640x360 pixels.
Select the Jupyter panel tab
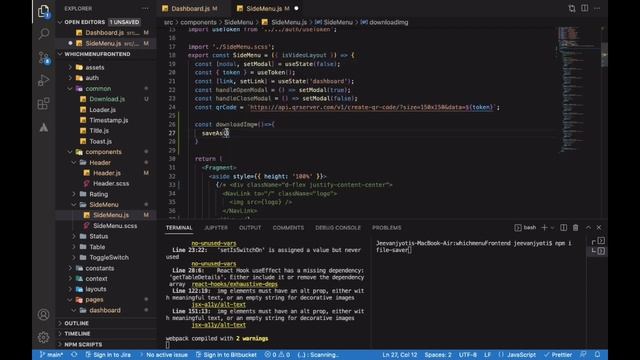point(216,227)
